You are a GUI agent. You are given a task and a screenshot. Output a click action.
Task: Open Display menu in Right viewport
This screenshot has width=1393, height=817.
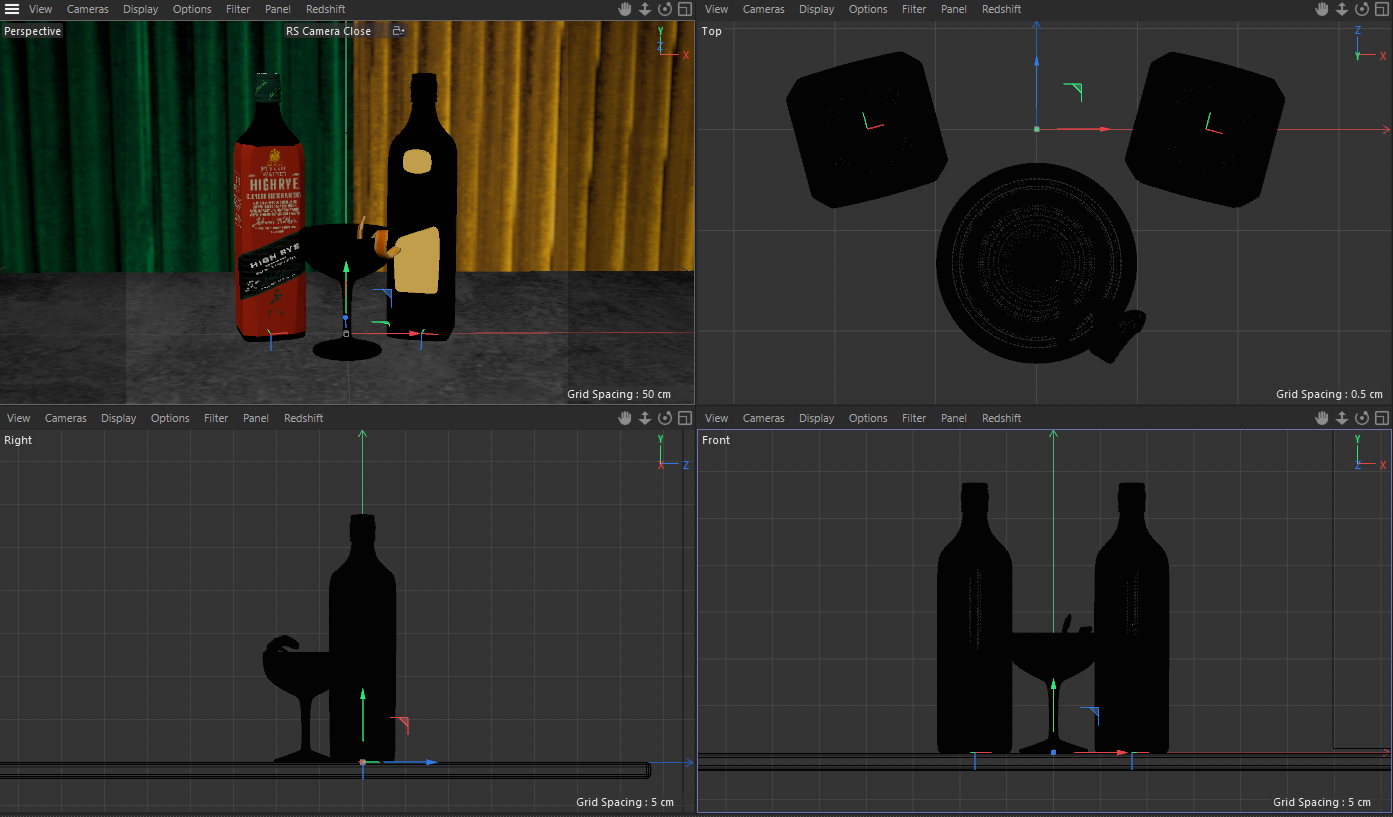[119, 418]
